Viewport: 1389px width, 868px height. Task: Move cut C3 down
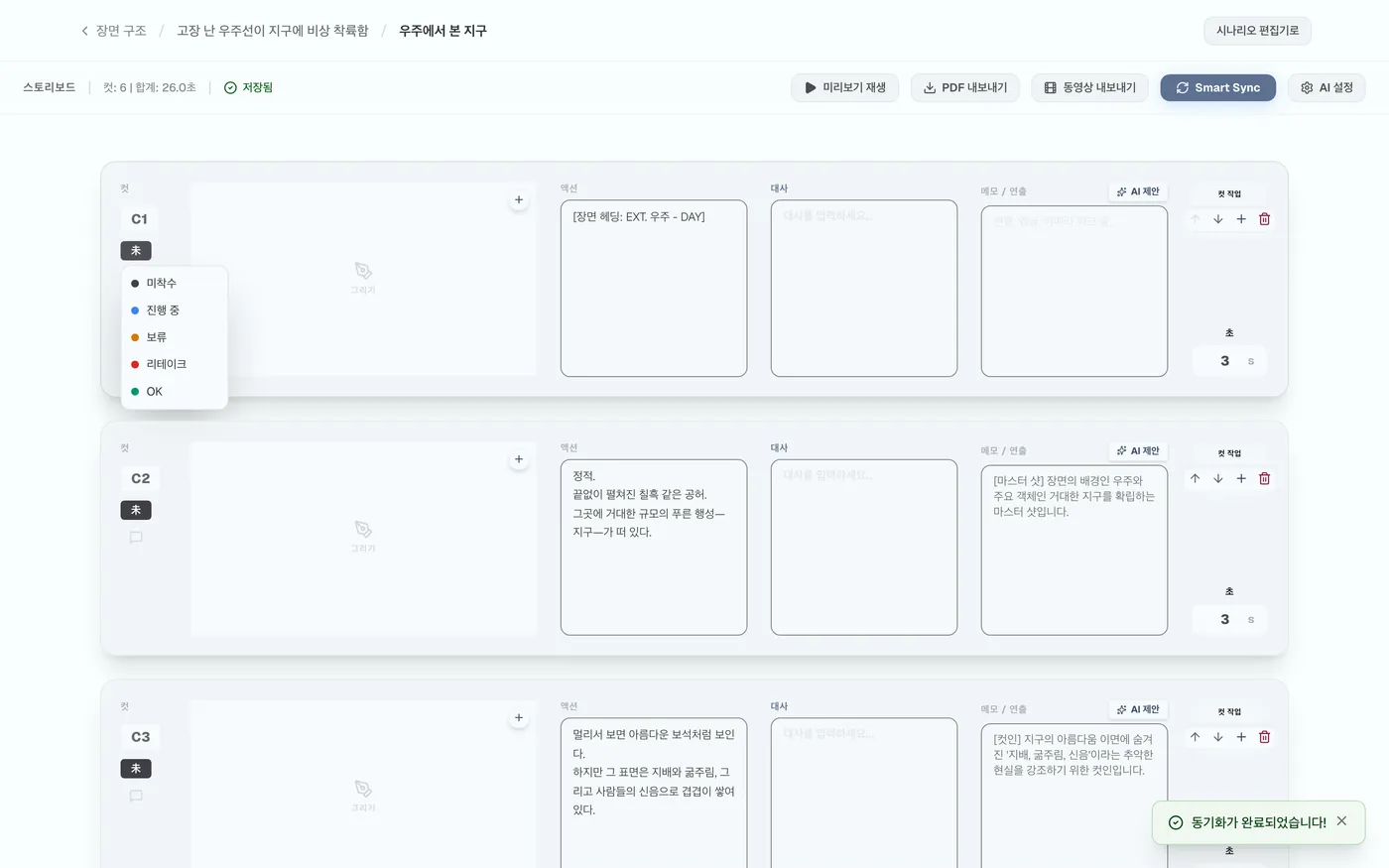1218,737
